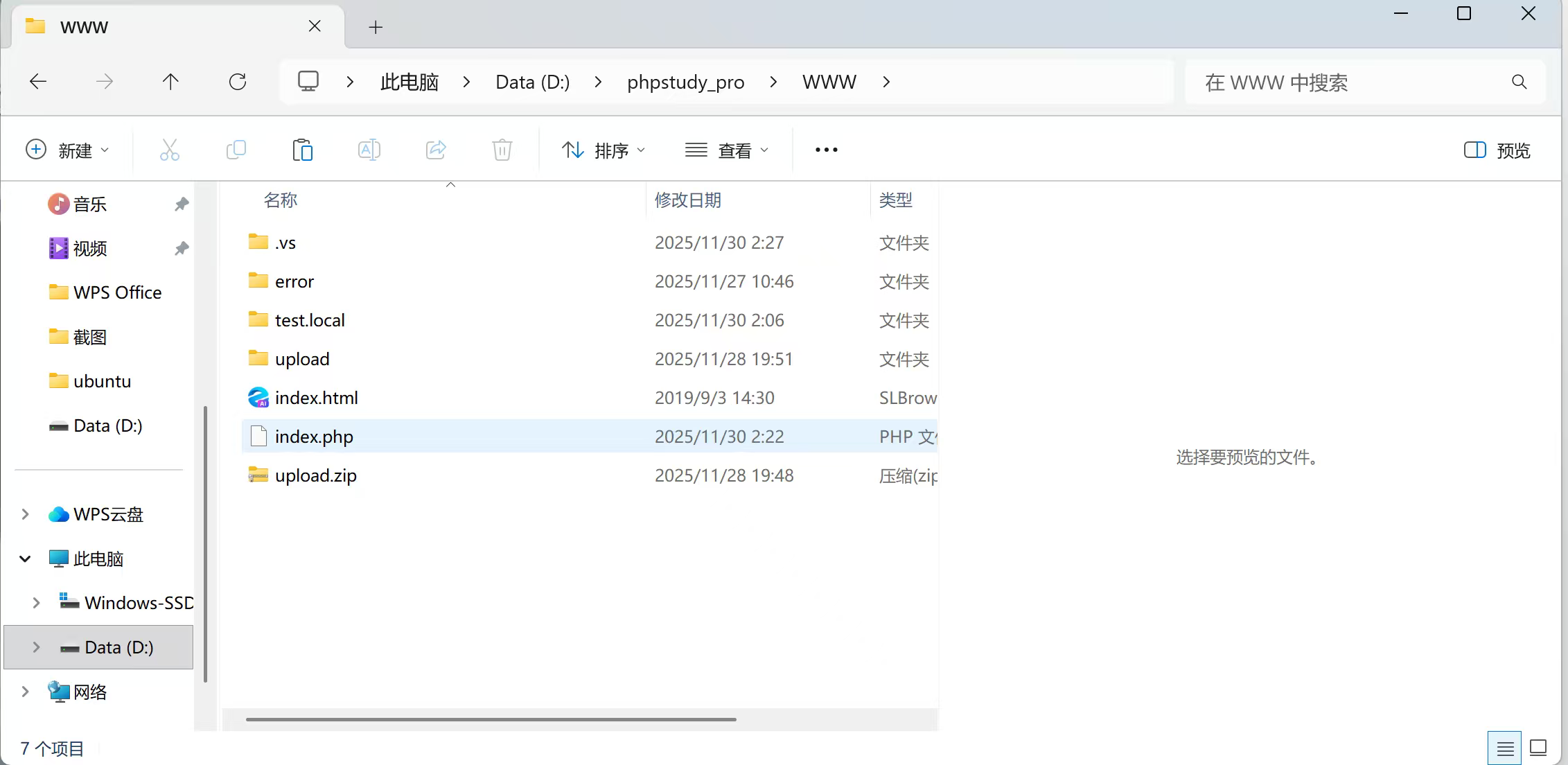
Task: Click the 新建 new item button
Action: point(67,150)
